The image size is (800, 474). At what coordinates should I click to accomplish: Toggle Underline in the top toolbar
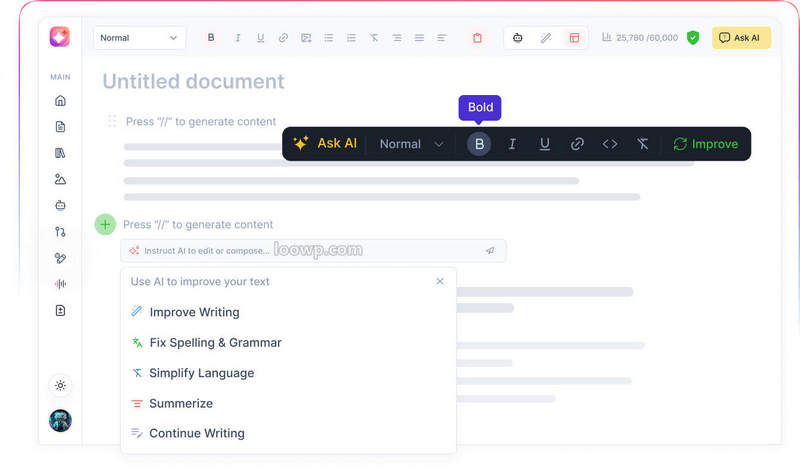(260, 38)
